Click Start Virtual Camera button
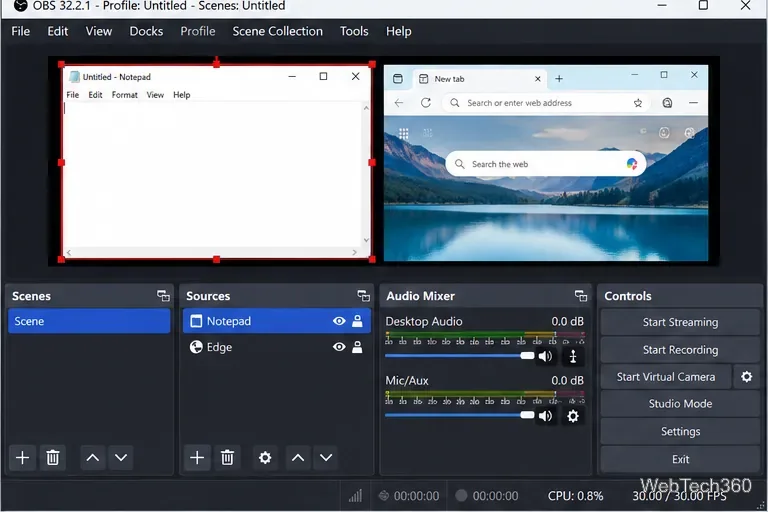The width and height of the screenshot is (768, 512). pos(666,377)
